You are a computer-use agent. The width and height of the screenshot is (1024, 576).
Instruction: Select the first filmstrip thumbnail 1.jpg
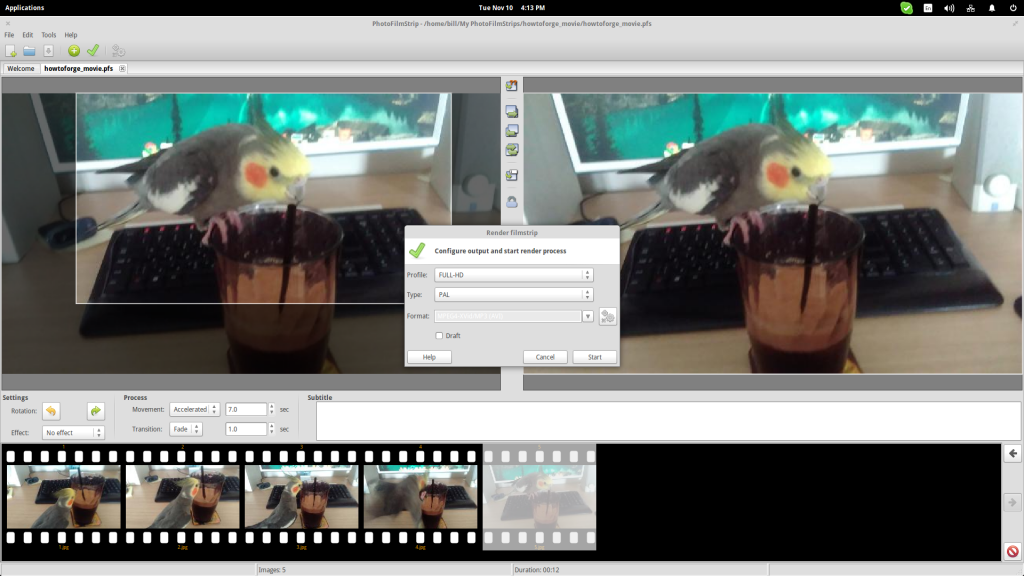[x=63, y=497]
